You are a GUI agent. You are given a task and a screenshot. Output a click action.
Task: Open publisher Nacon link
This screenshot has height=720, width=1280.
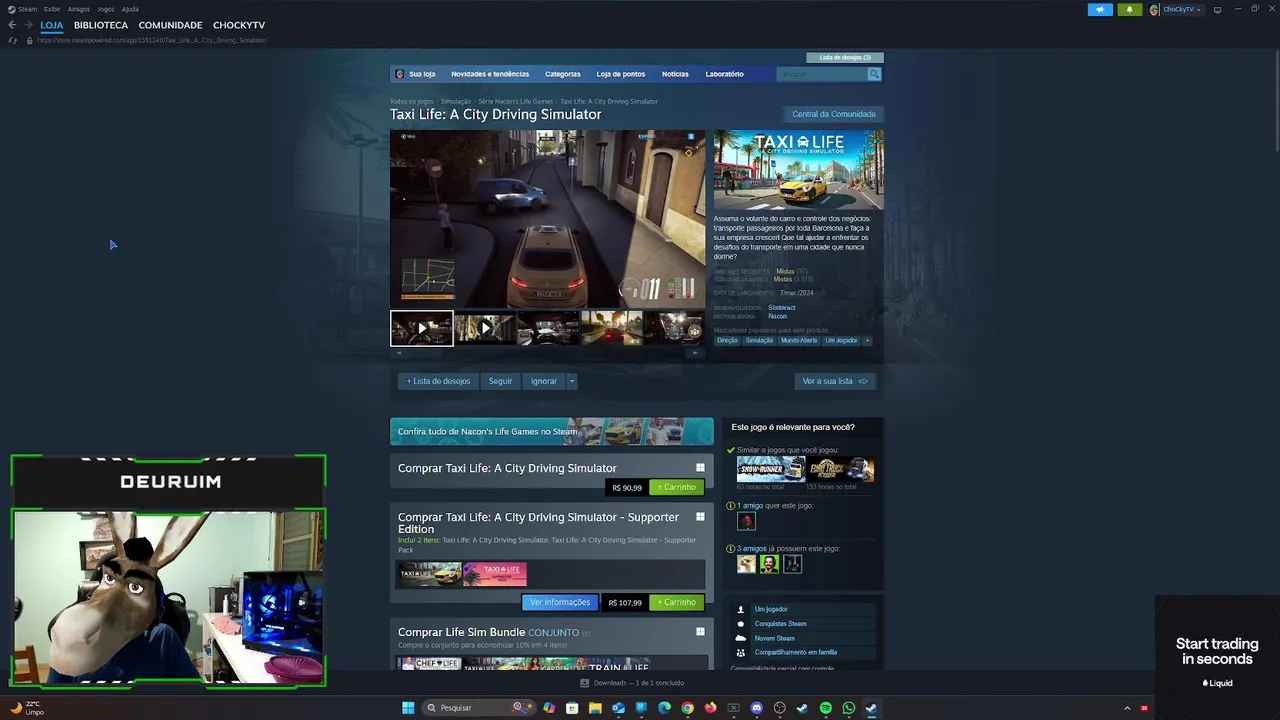(x=777, y=316)
